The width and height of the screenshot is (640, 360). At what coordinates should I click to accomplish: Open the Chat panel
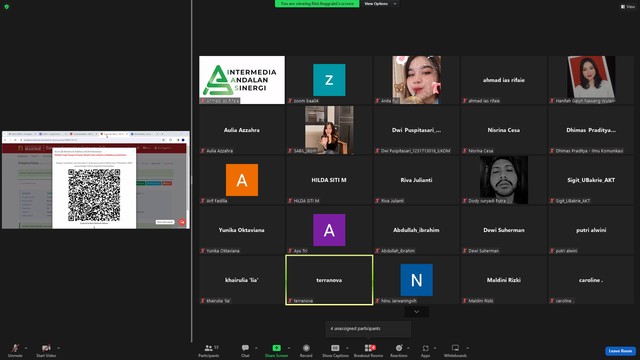point(245,350)
